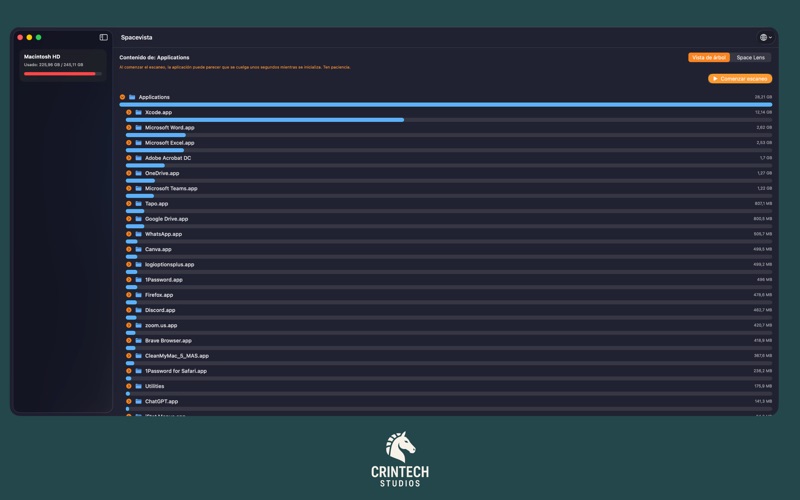800x500 pixels.
Task: Click the Xcode.app folder icon
Action: point(138,112)
